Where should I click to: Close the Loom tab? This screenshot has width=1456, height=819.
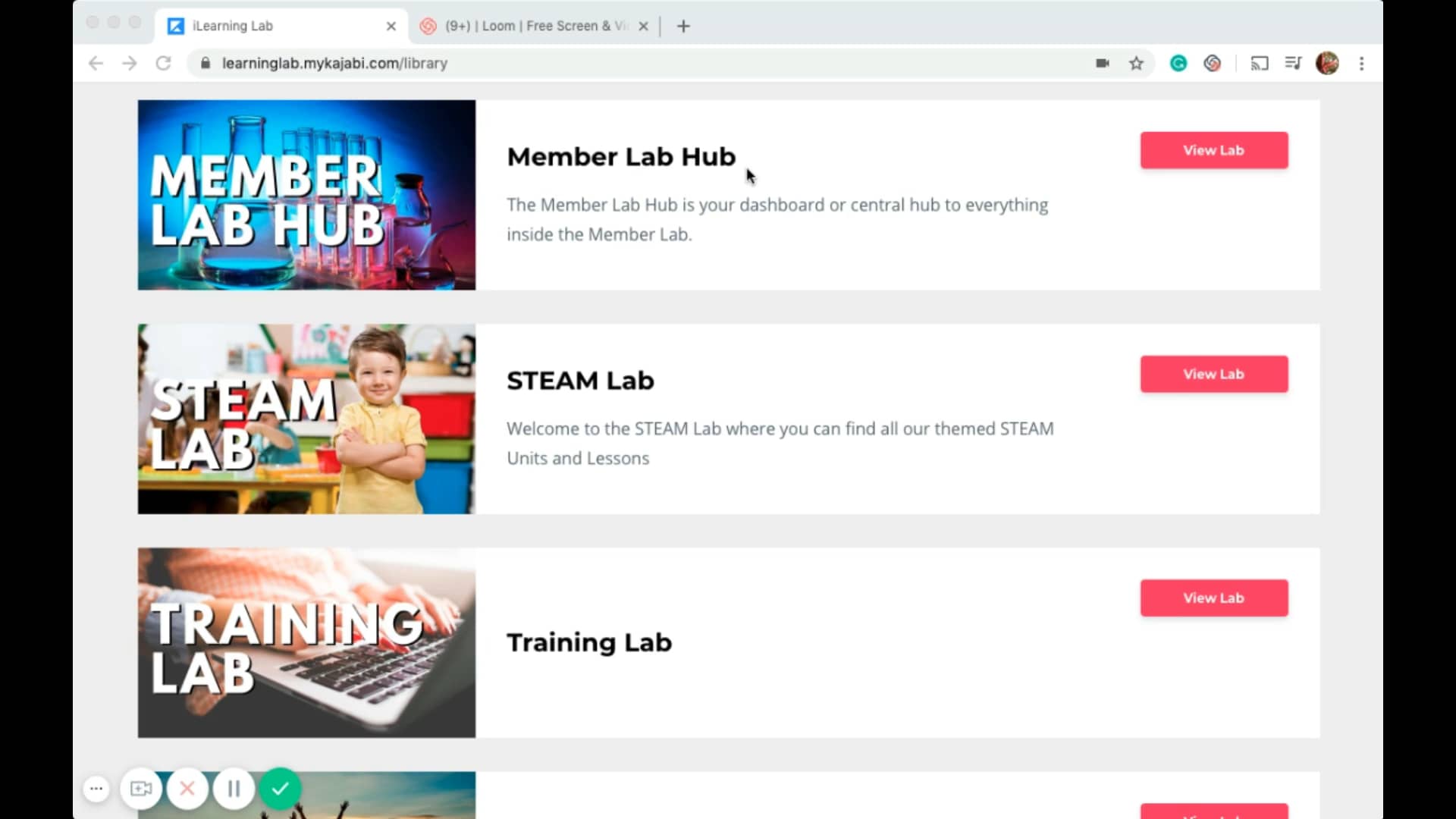point(643,27)
